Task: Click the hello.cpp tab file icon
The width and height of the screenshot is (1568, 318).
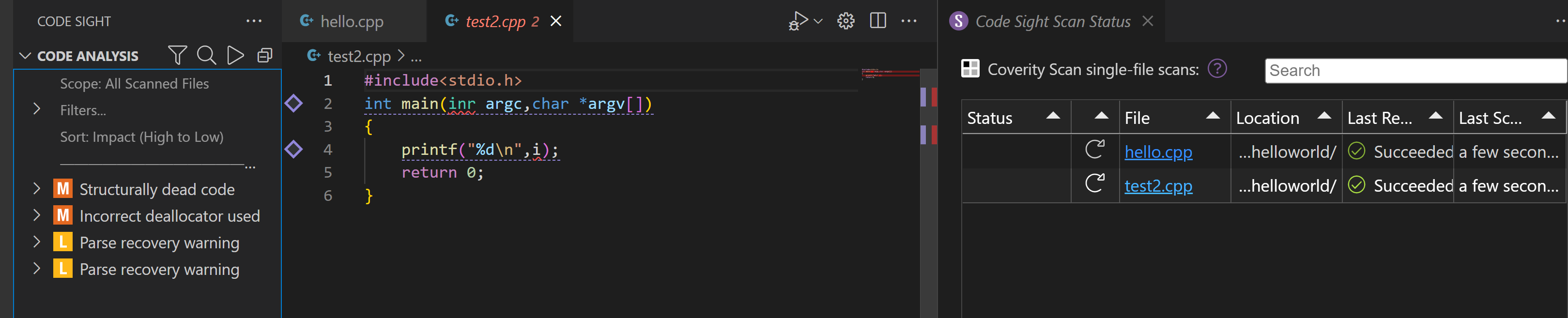Action: click(x=307, y=21)
